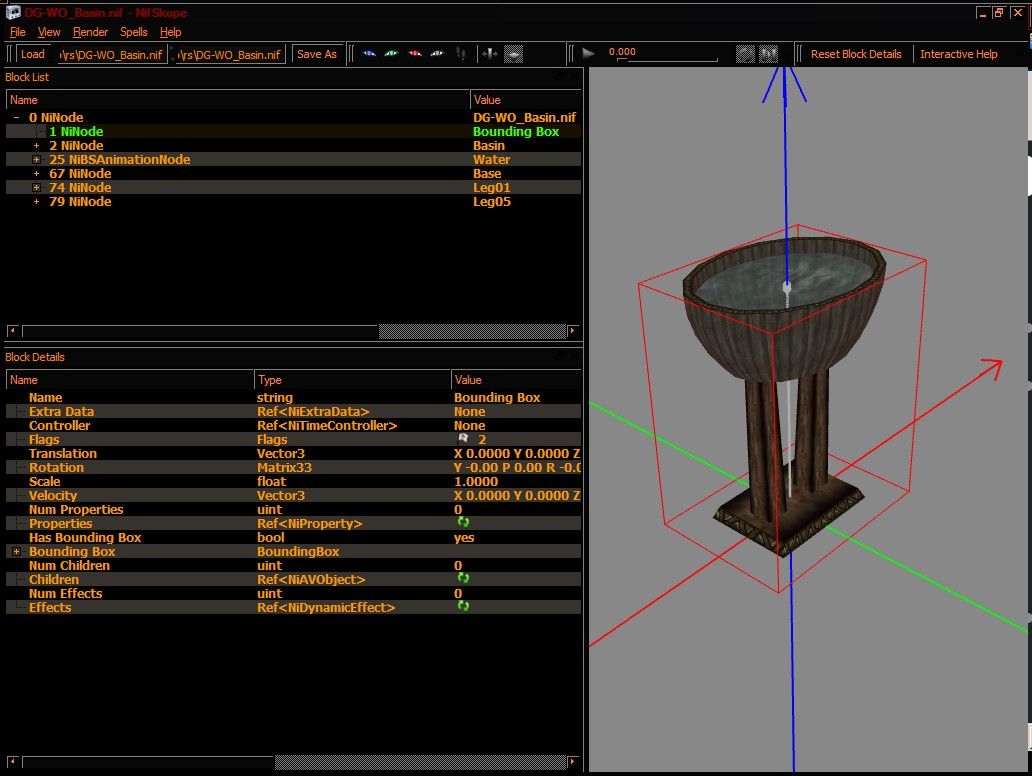
Task: Click the Save As button
Action: point(317,54)
